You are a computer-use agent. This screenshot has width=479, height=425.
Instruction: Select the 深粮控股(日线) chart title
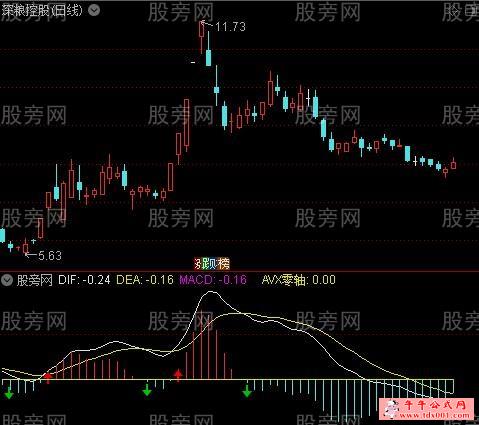42,10
